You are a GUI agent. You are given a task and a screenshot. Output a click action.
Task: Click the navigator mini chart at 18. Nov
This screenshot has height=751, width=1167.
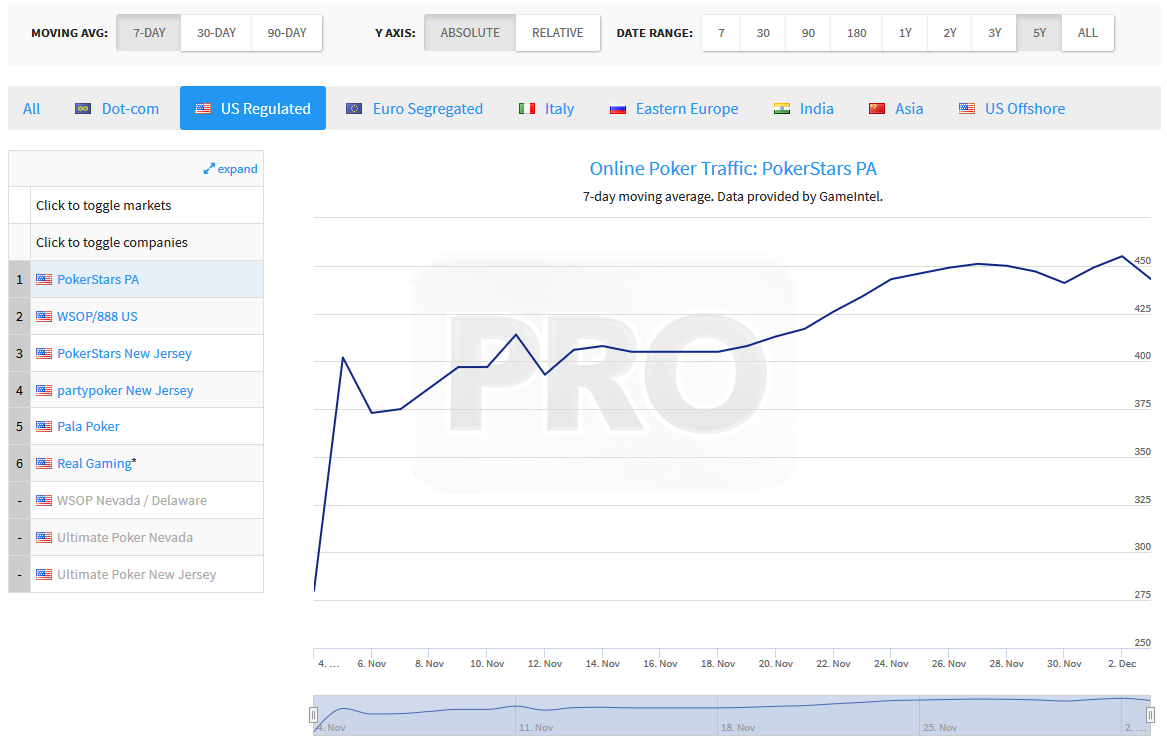pyautogui.click(x=738, y=727)
